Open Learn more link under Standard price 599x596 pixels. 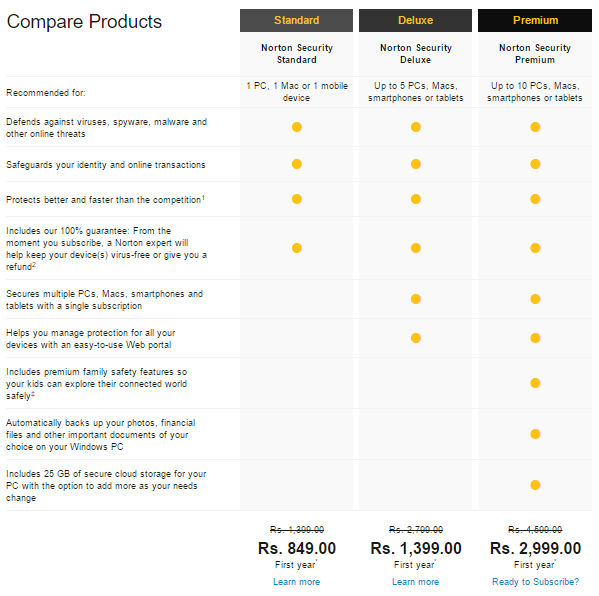coord(296,581)
